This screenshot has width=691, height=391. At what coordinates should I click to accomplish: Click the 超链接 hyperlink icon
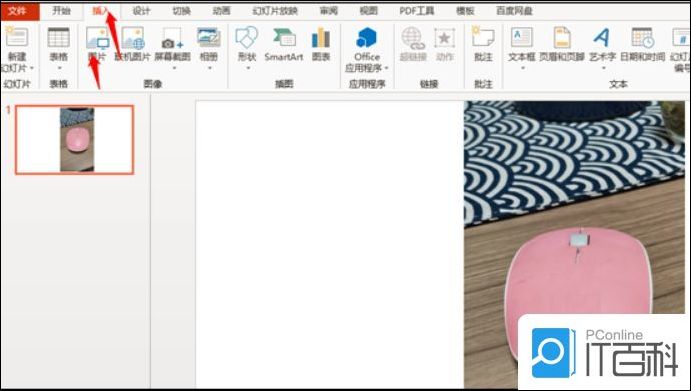(x=412, y=37)
